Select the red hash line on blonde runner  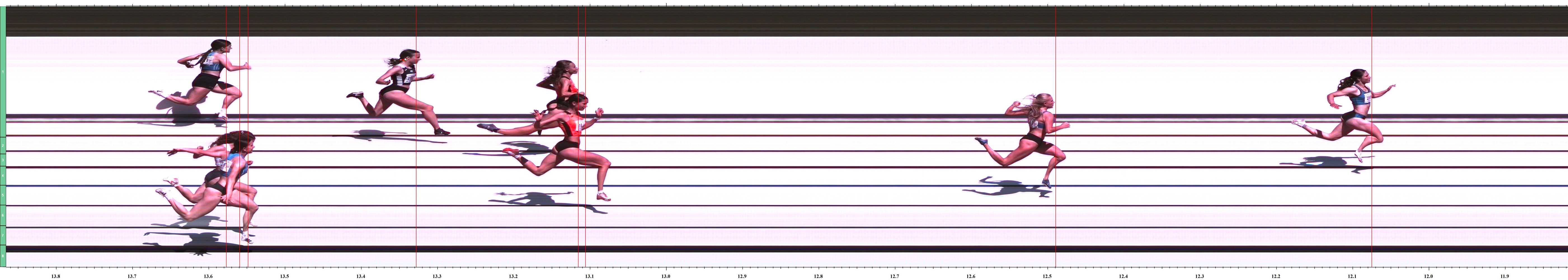1055,137
